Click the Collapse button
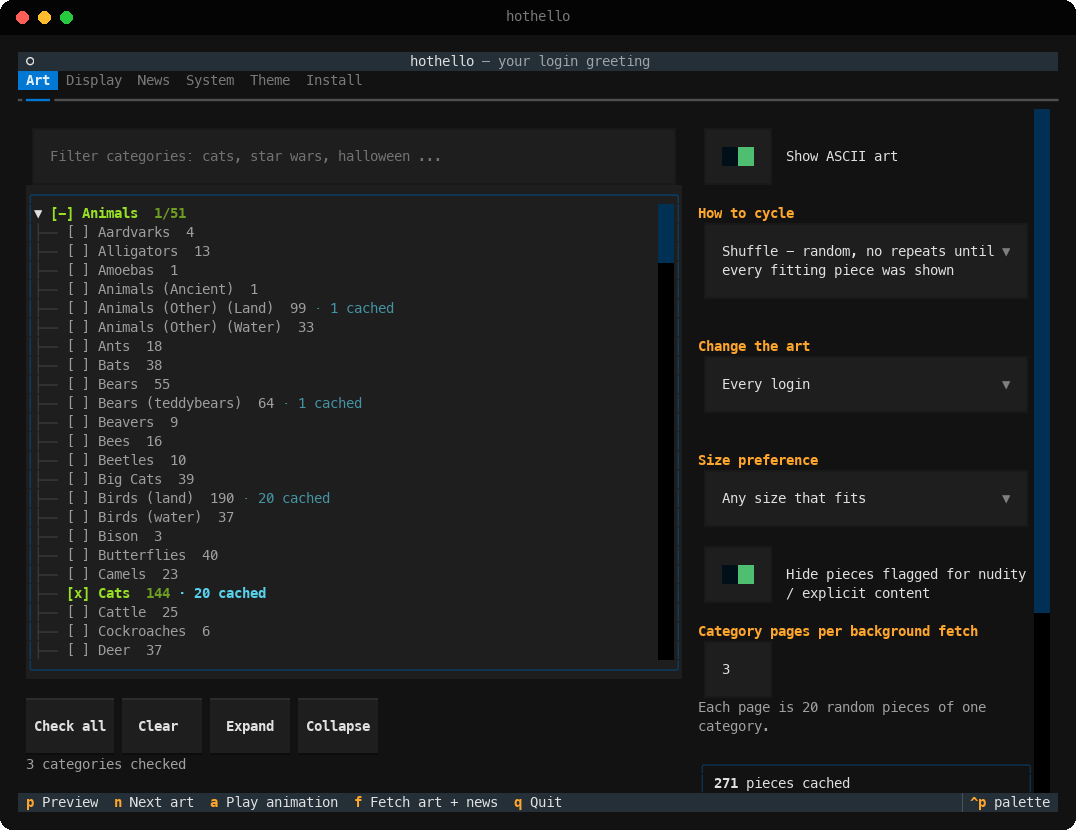 click(338, 726)
